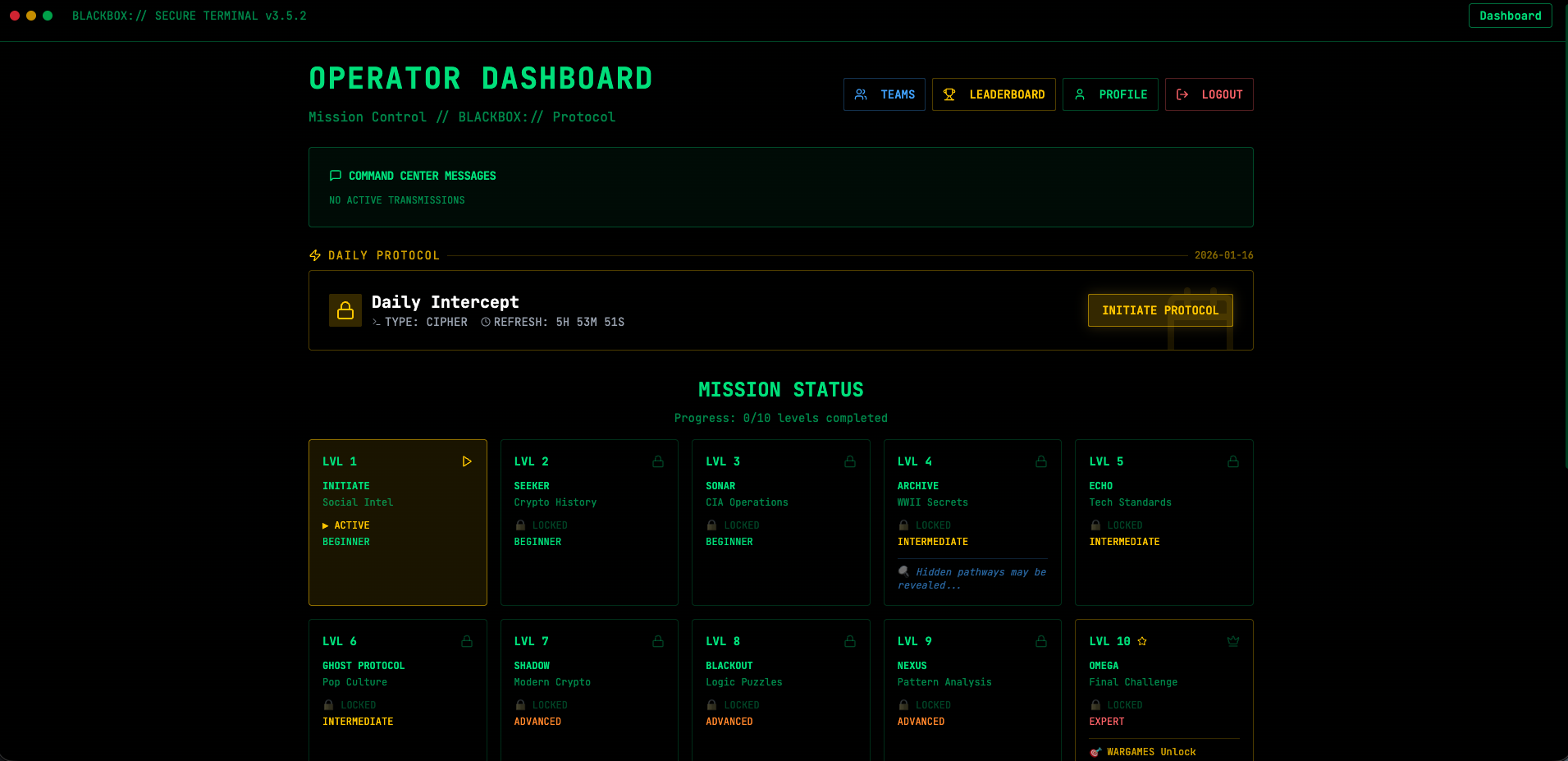Click the speech bubble icon next to COMMAND CENTER MESSAGES
The image size is (1568, 761).
point(335,175)
